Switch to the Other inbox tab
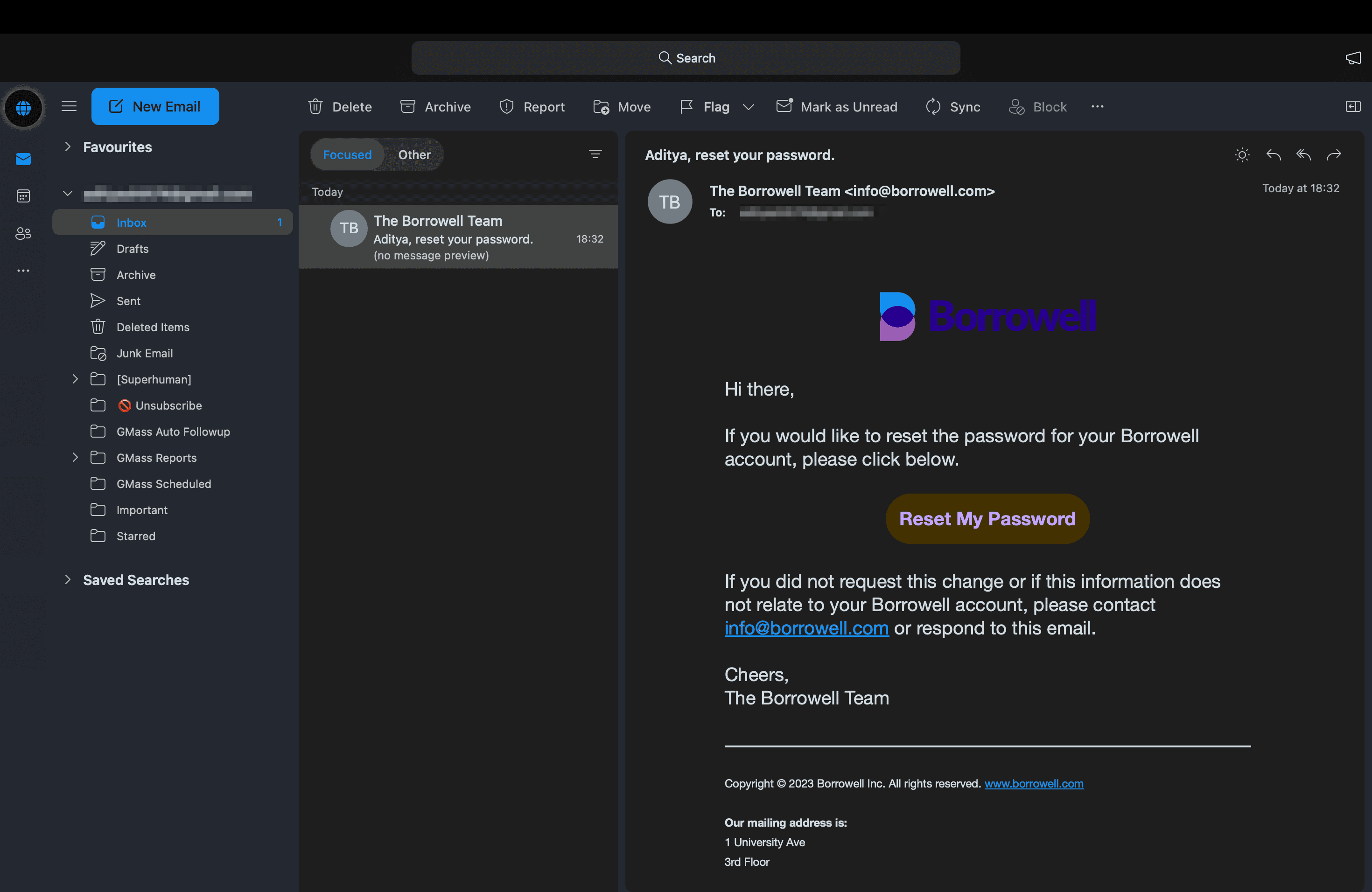1372x892 pixels. click(414, 154)
